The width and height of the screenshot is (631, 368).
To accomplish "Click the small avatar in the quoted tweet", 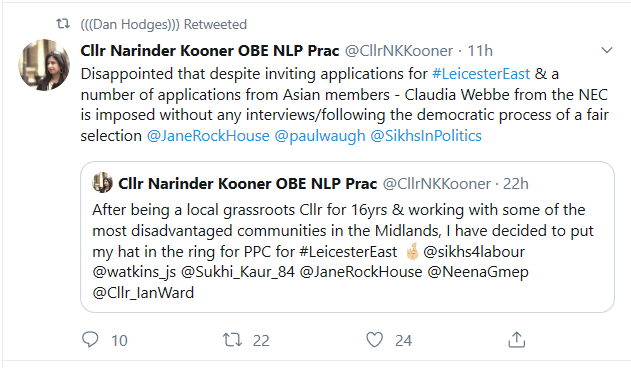I will [x=102, y=183].
